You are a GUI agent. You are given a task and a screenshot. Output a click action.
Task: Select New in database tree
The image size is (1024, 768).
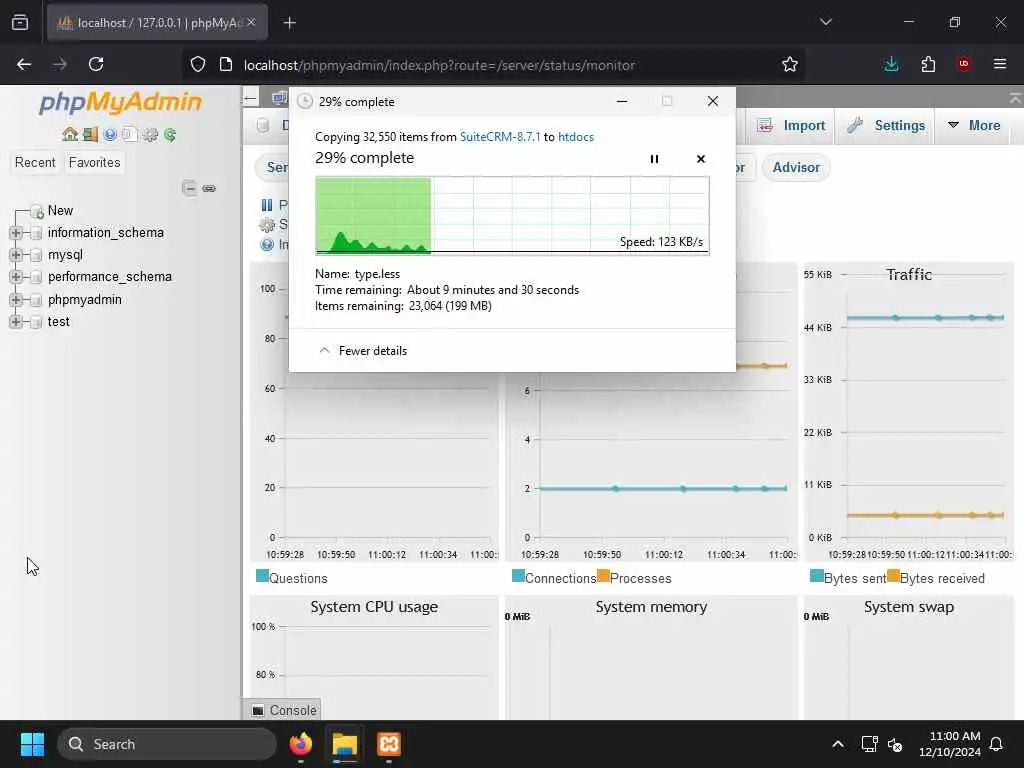point(60,210)
